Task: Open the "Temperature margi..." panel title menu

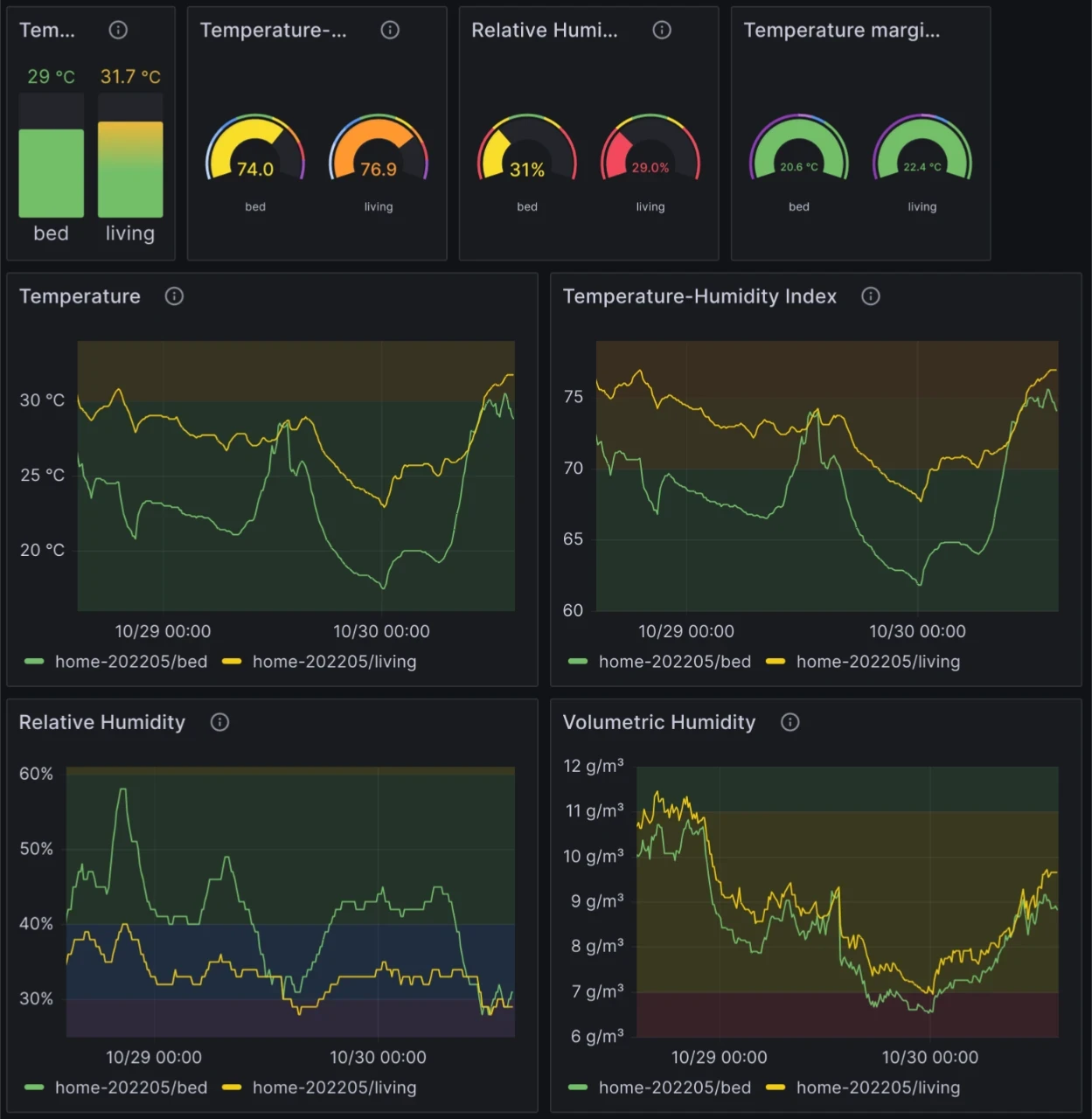Action: coord(842,30)
